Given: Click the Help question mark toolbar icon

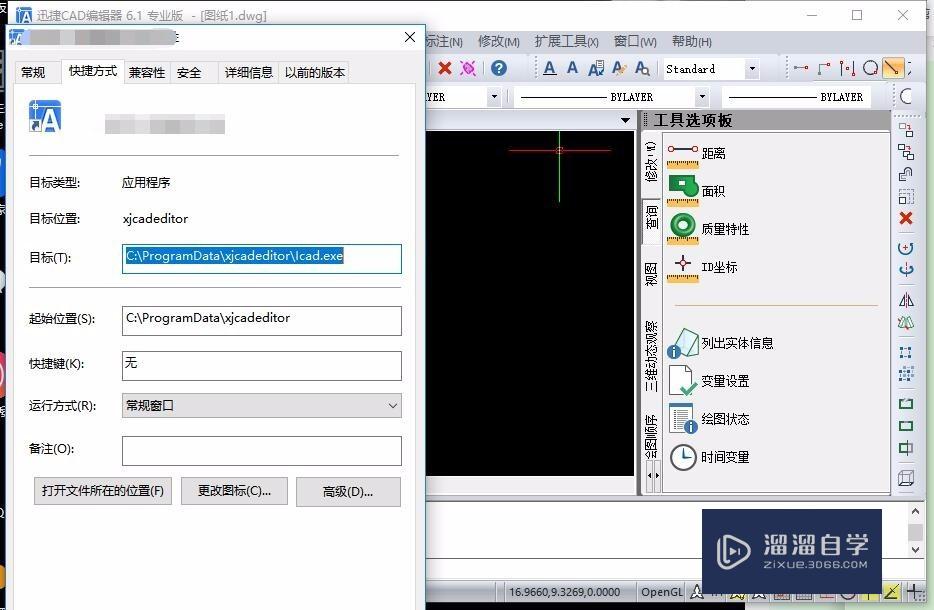Looking at the screenshot, I should point(501,68).
